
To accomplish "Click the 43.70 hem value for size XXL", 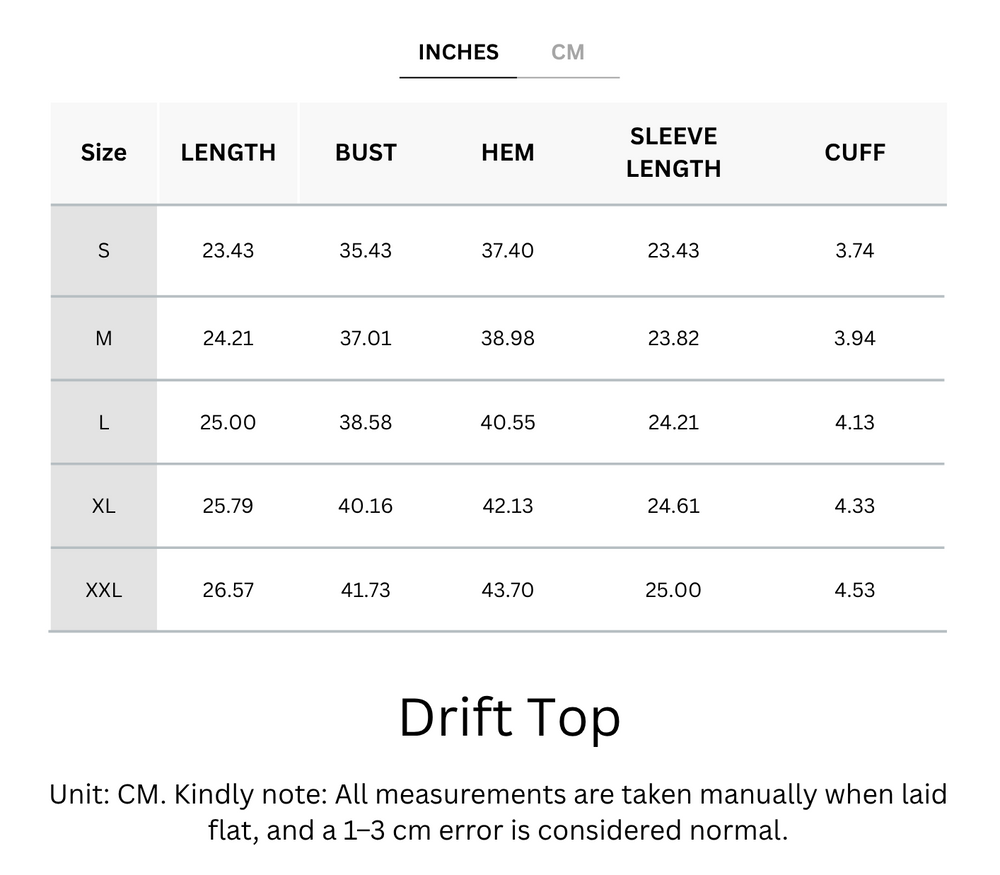I will click(x=508, y=590).
